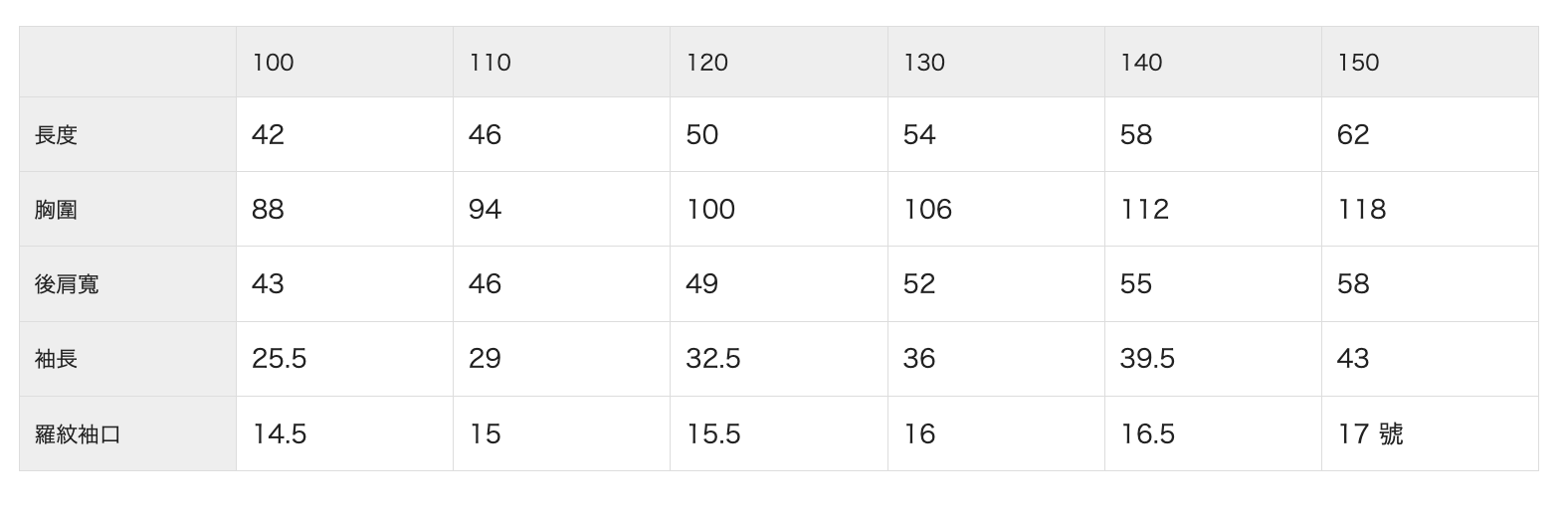The image size is (1568, 513).
Task: Click the 後肩寬 value 52 cell
Action: [918, 284]
